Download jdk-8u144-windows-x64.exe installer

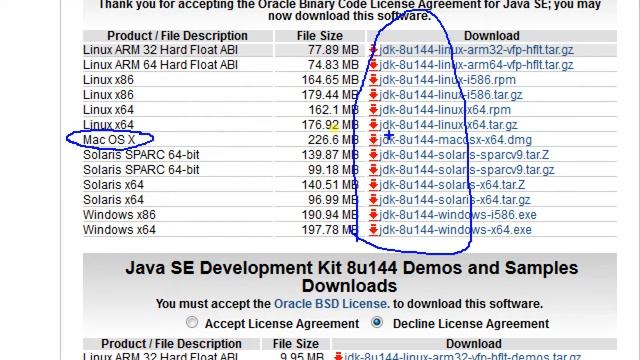tap(456, 230)
